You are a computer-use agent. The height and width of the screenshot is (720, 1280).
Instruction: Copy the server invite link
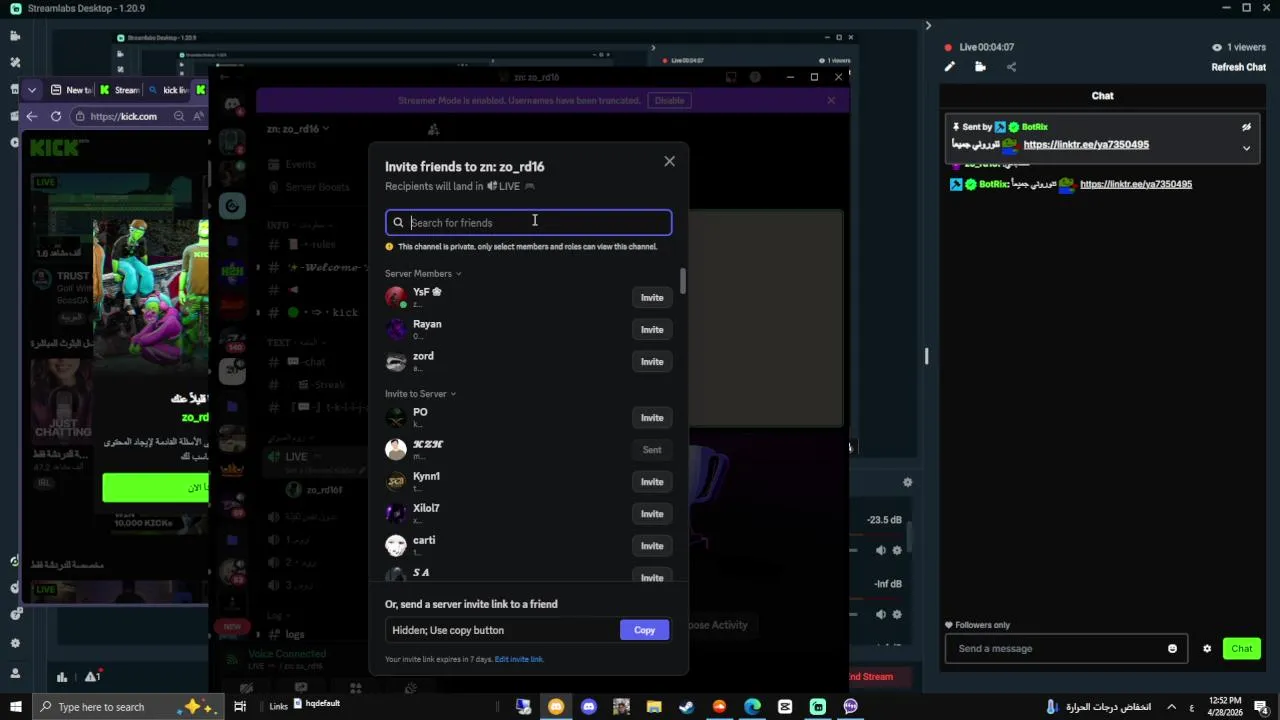(644, 630)
